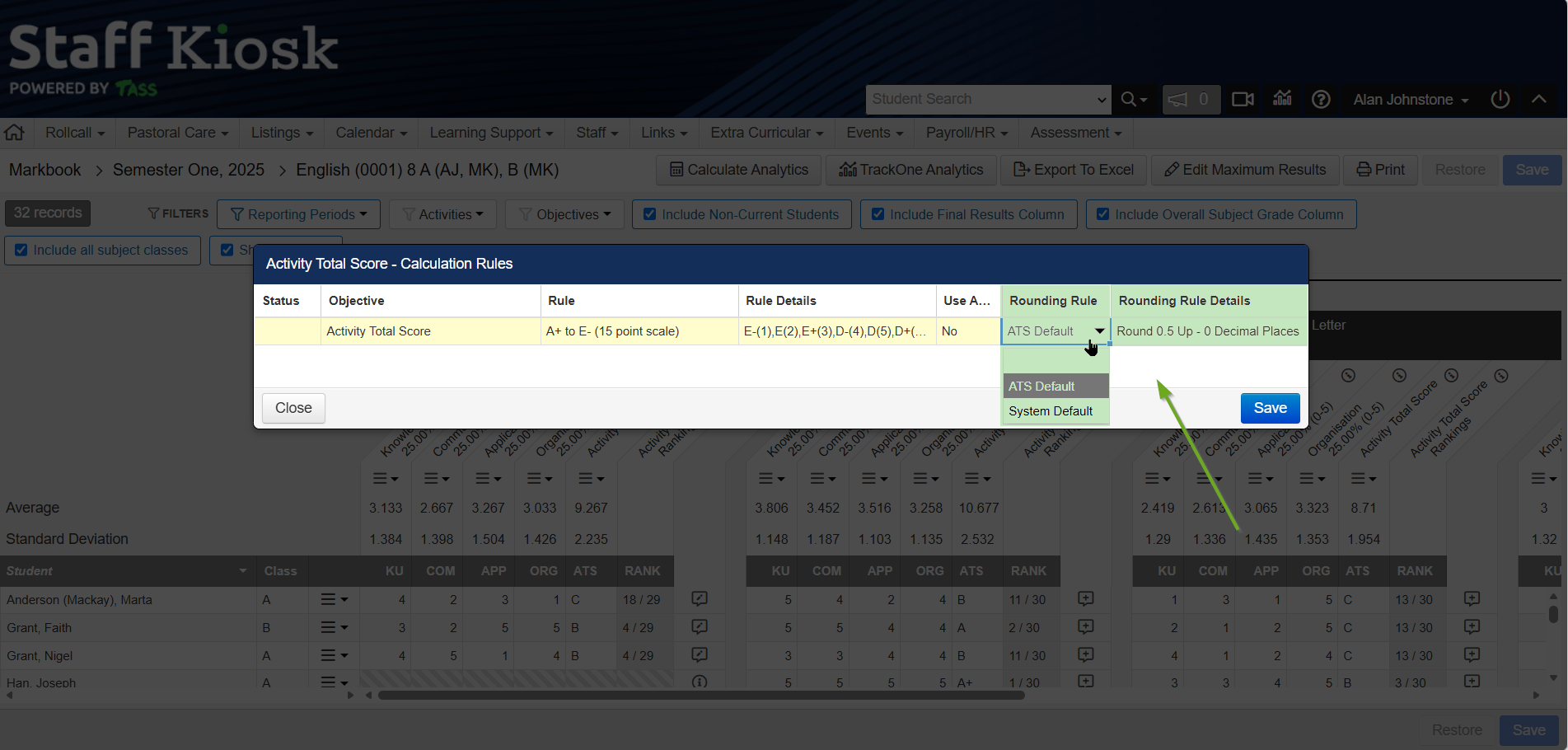This screenshot has width=1568, height=750.
Task: Expand the Objectives filter
Action: coord(564,214)
